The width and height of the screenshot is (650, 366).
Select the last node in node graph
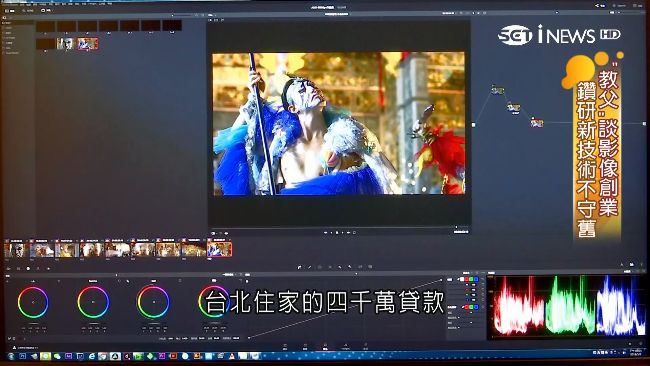537,123
